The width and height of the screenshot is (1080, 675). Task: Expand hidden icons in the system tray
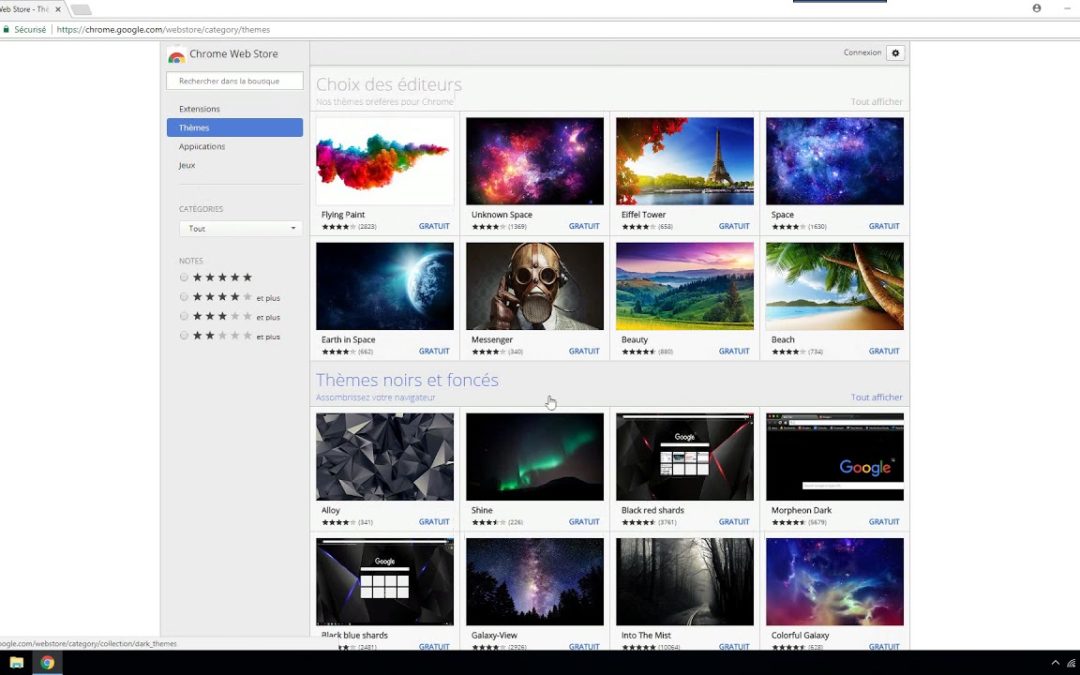tap(1055, 662)
